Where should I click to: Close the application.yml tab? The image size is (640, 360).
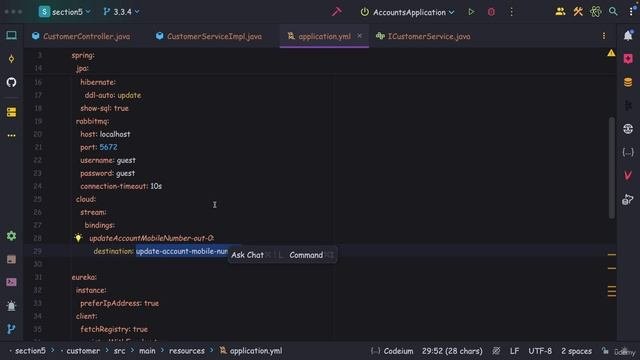click(359, 36)
